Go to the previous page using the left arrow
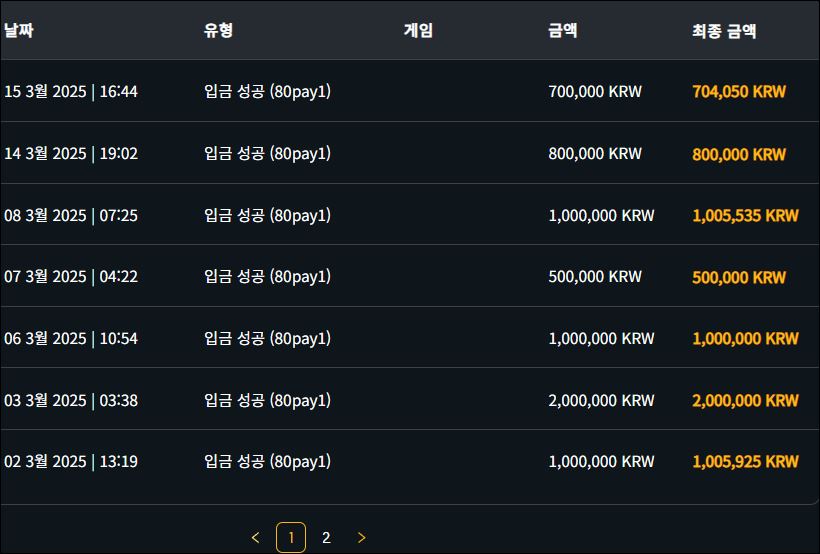 (x=255, y=537)
